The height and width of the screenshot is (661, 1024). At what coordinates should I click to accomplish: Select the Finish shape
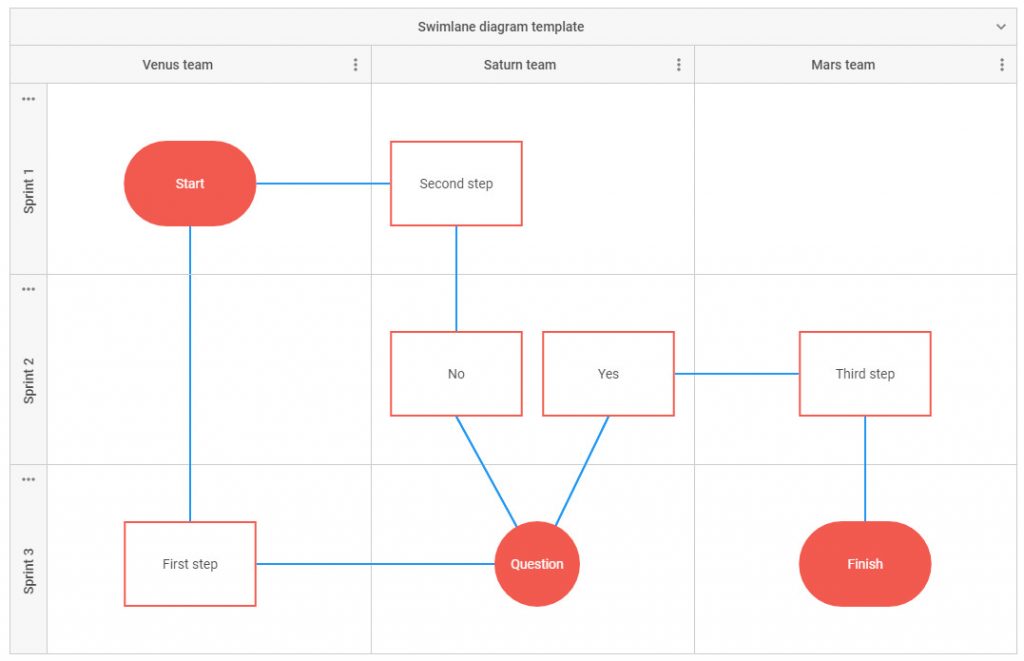(864, 564)
